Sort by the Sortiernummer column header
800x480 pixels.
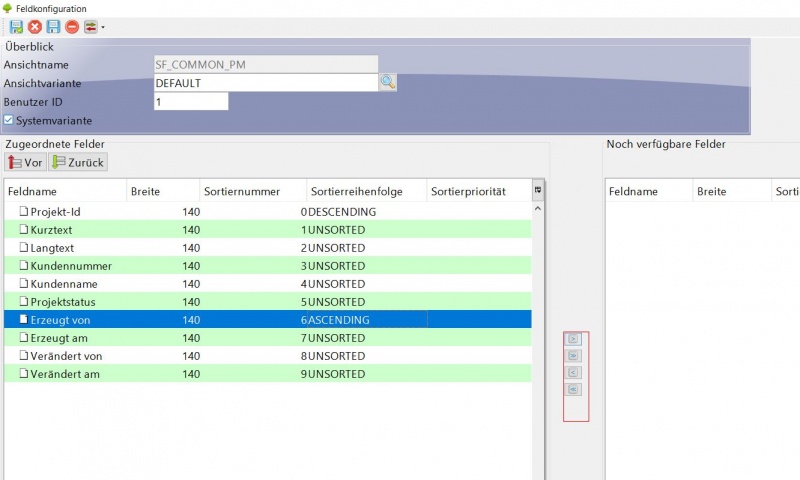pyautogui.click(x=240, y=191)
